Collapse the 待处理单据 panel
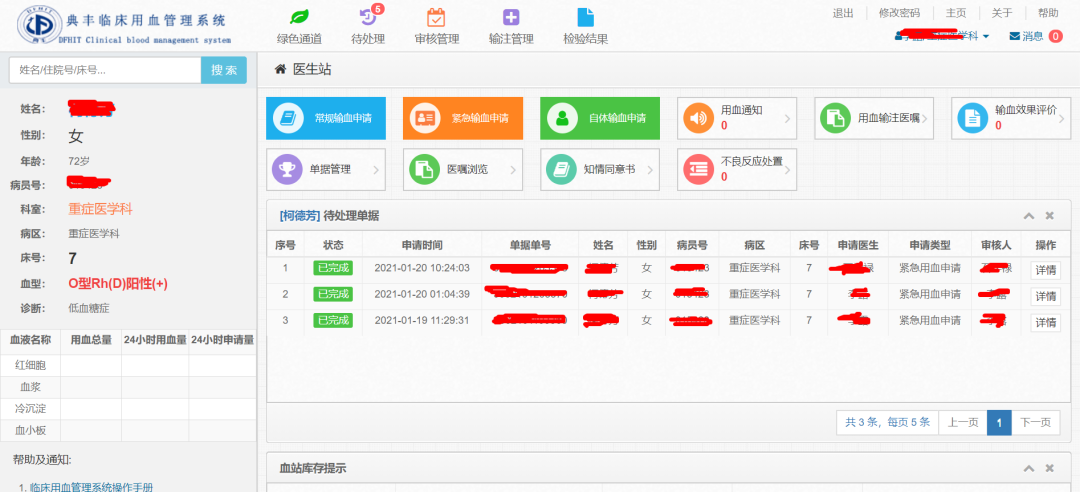Viewport: 1080px width, 492px height. 1028,216
